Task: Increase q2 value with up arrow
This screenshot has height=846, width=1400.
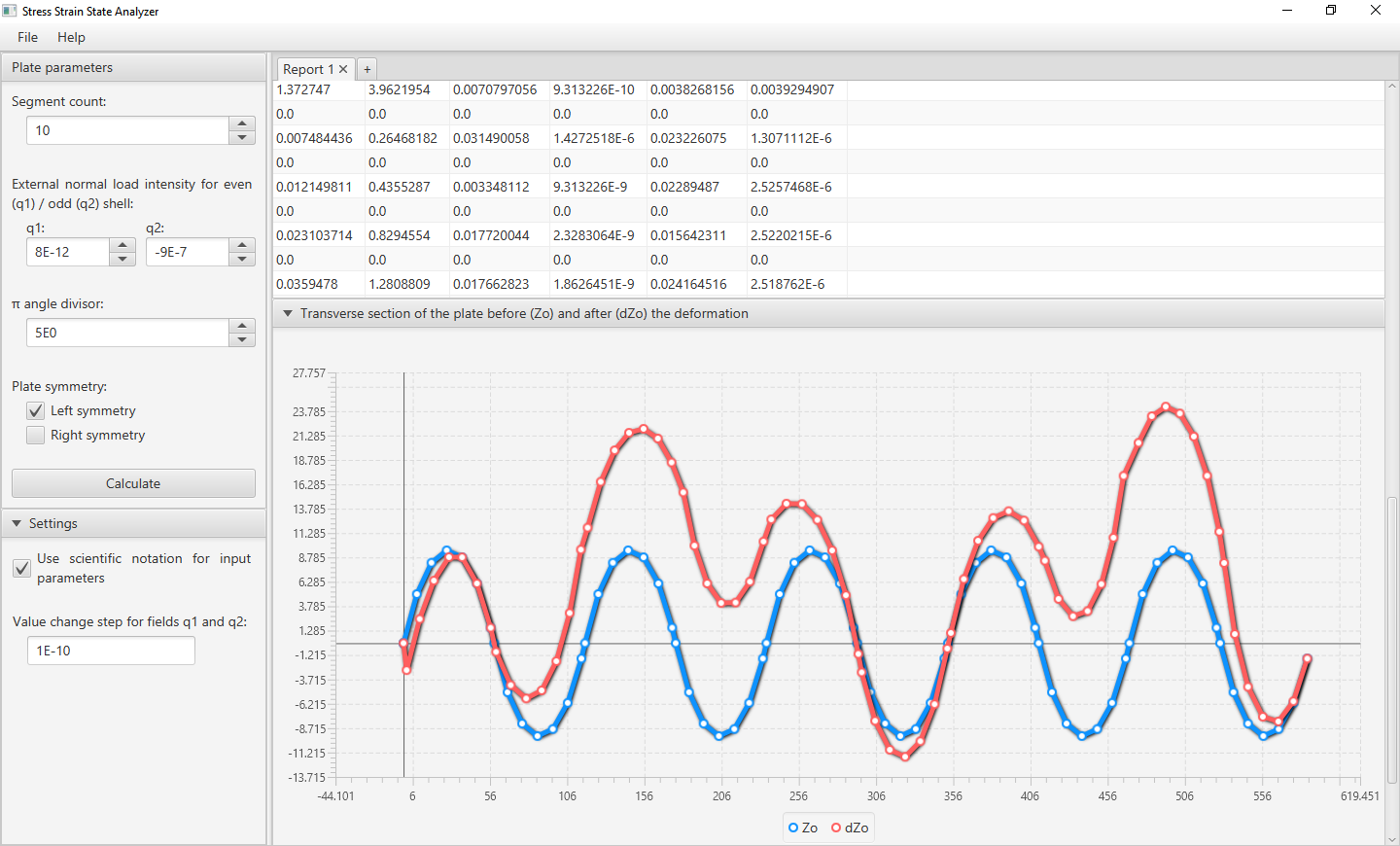Action: pyautogui.click(x=242, y=245)
